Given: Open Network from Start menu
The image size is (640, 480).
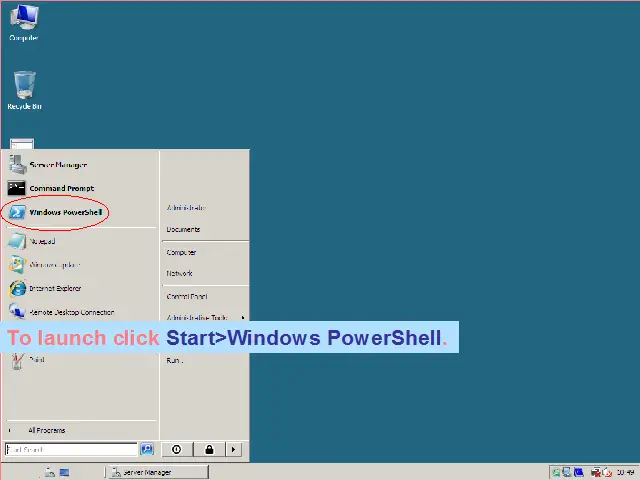Looking at the screenshot, I should [179, 273].
